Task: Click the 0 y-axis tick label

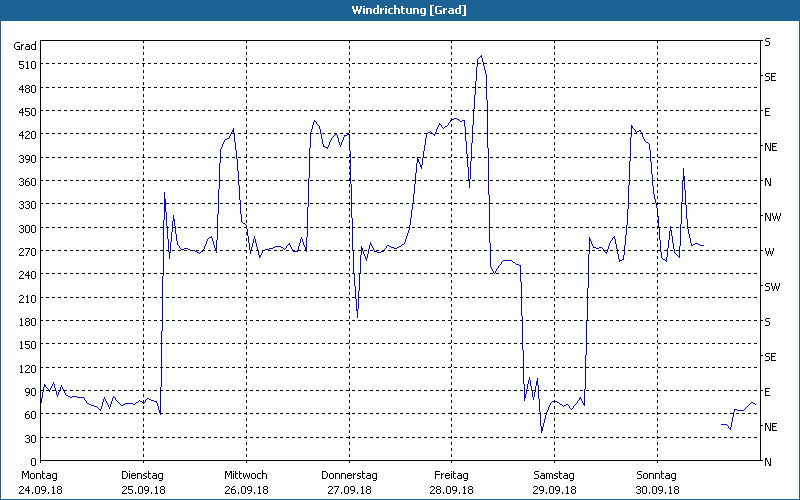Action: click(x=32, y=462)
